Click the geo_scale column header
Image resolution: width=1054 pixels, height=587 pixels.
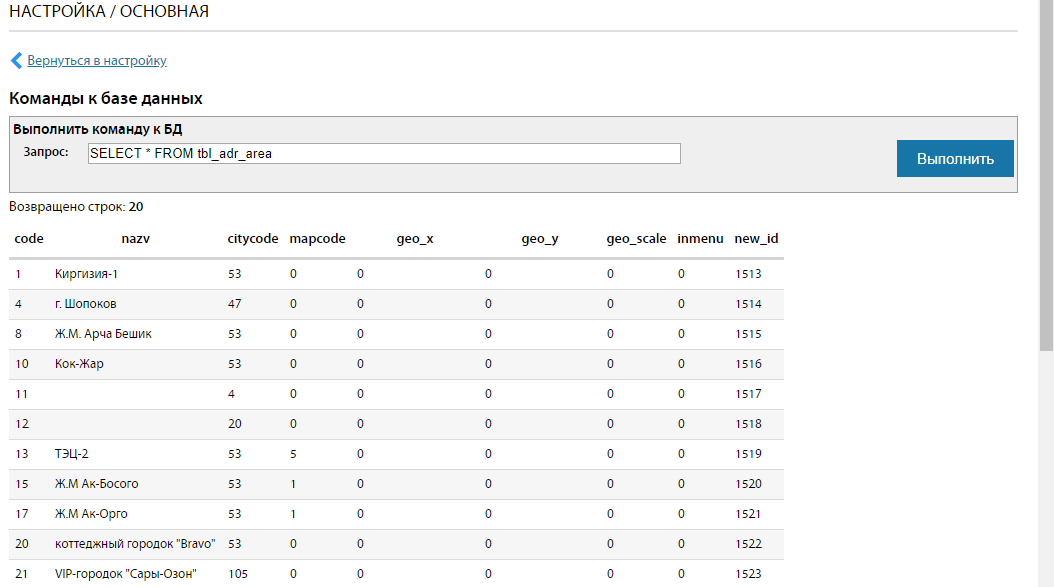coord(636,239)
